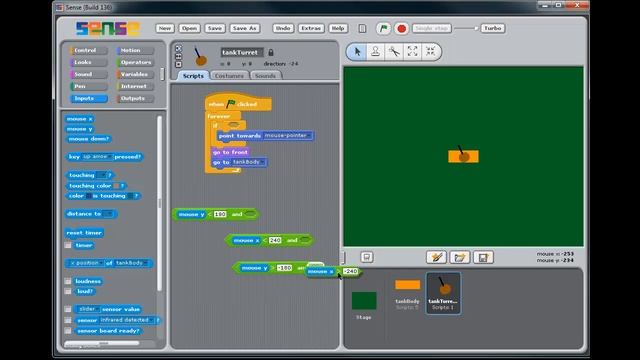This screenshot has height=360, width=640.
Task: Select the grow sprite tool
Action: [412, 52]
